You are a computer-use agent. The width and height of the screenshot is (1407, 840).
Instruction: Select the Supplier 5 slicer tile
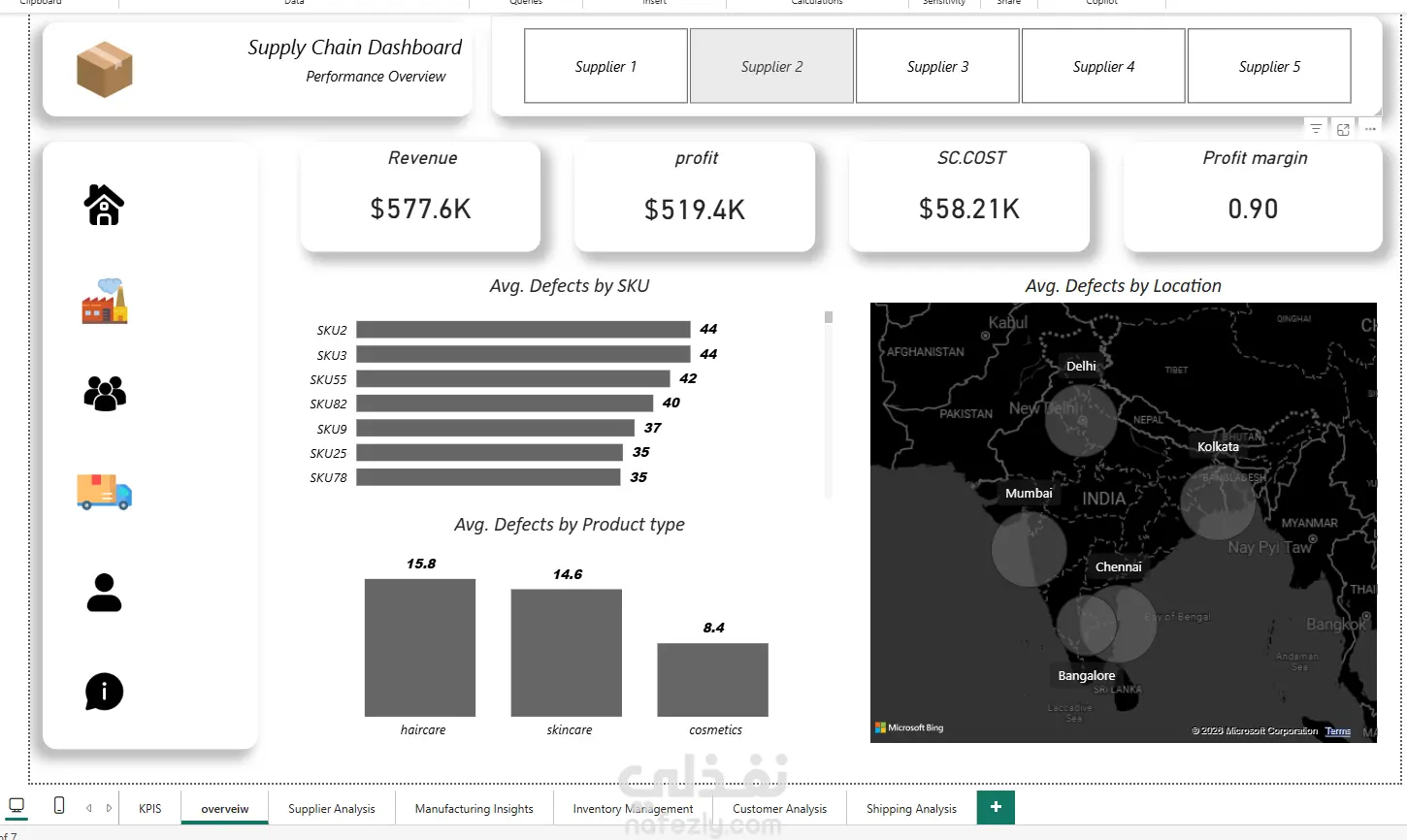tap(1269, 66)
